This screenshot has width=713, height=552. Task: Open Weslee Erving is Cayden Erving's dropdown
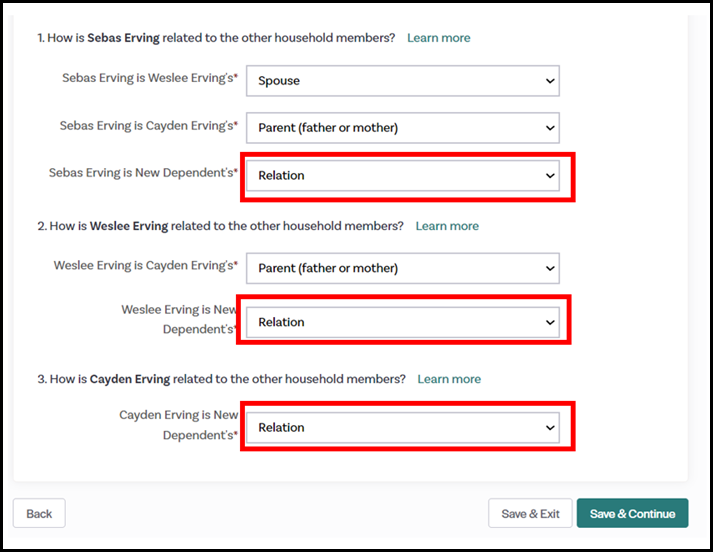[x=402, y=268]
